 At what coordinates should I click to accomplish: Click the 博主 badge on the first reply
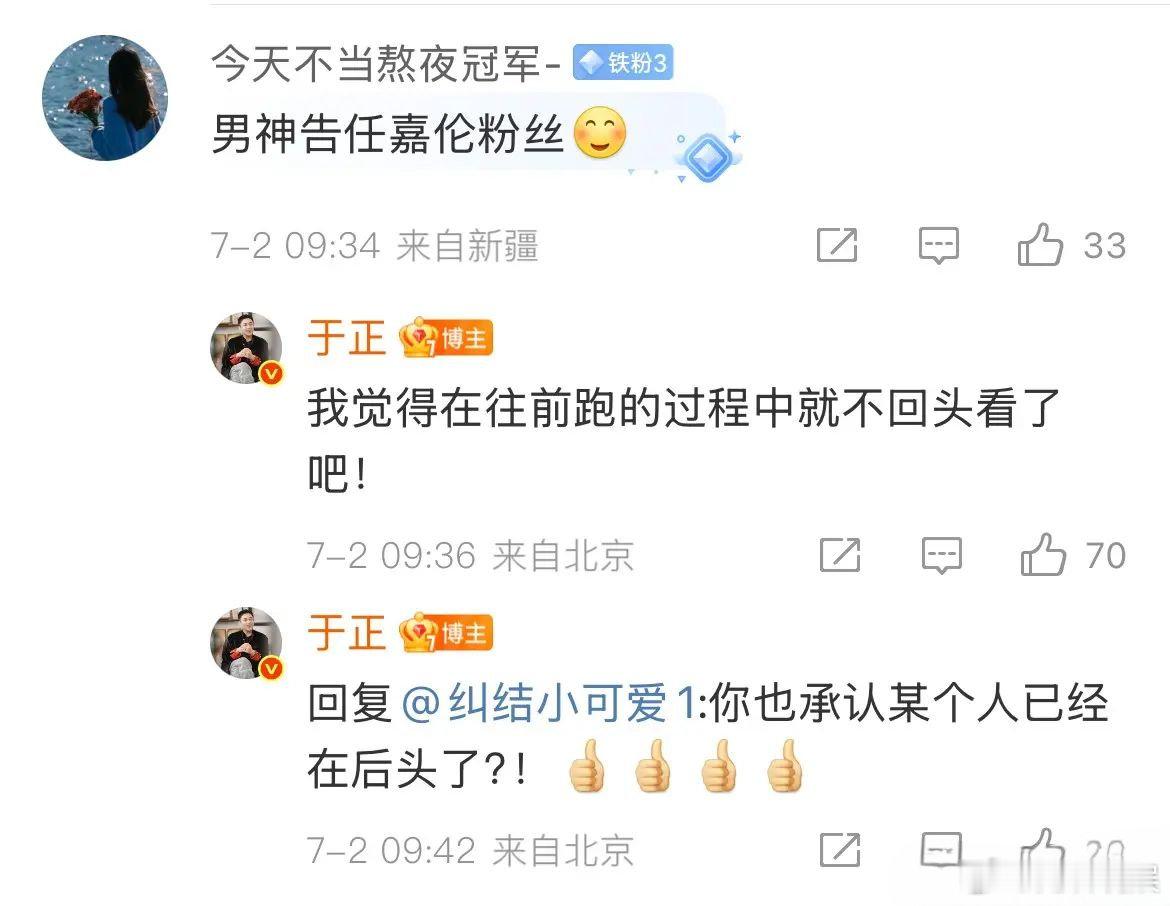point(445,339)
